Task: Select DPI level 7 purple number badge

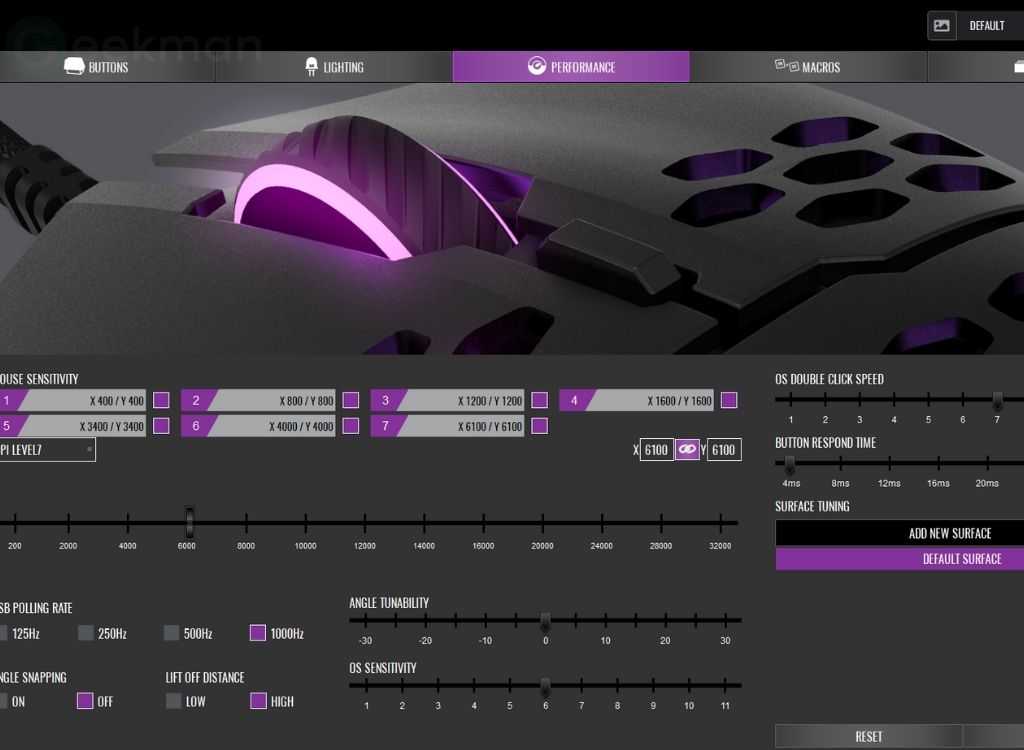Action: (x=386, y=426)
